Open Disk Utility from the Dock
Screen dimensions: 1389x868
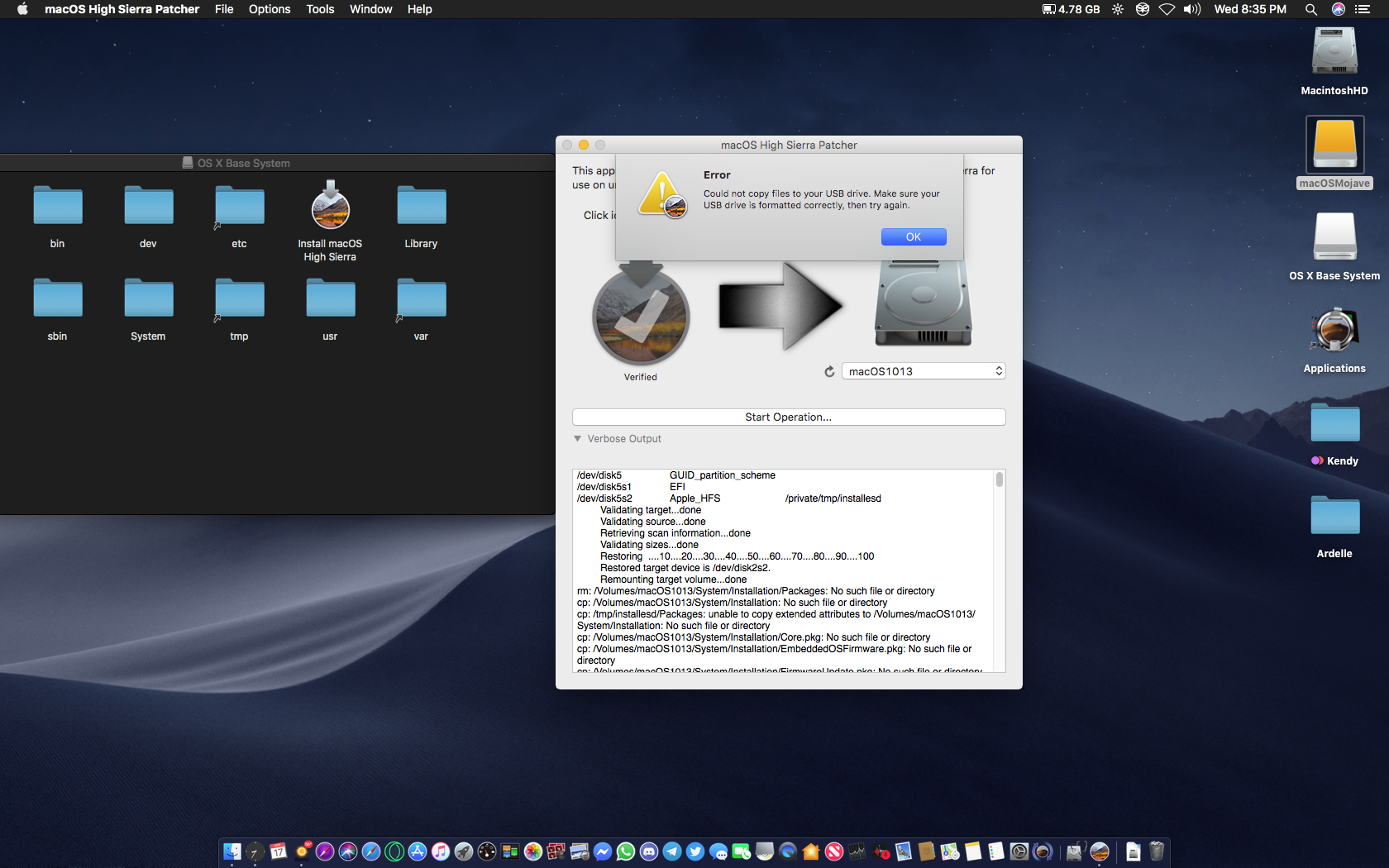tap(1075, 851)
